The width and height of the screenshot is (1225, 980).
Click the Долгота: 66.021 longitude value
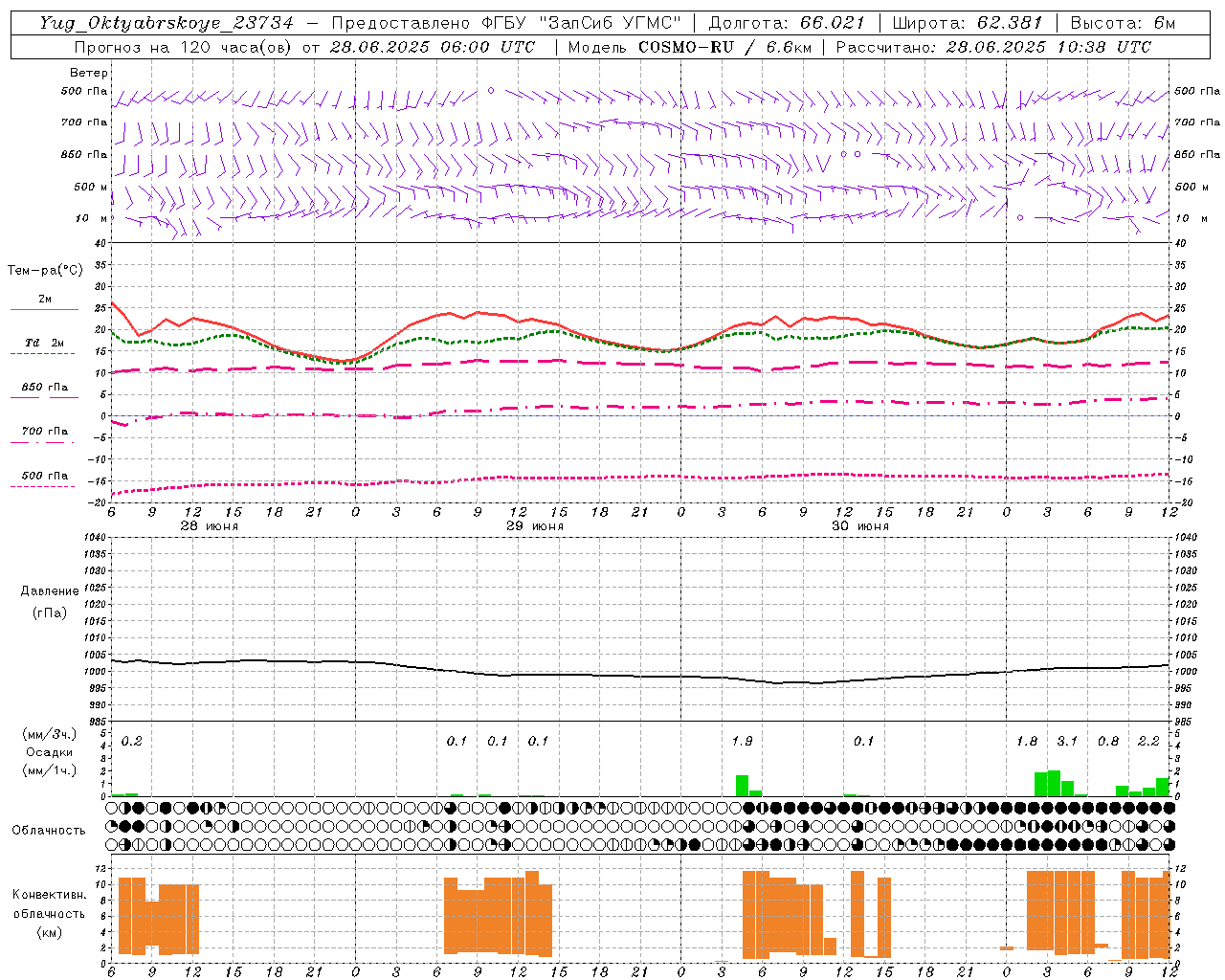(787, 23)
